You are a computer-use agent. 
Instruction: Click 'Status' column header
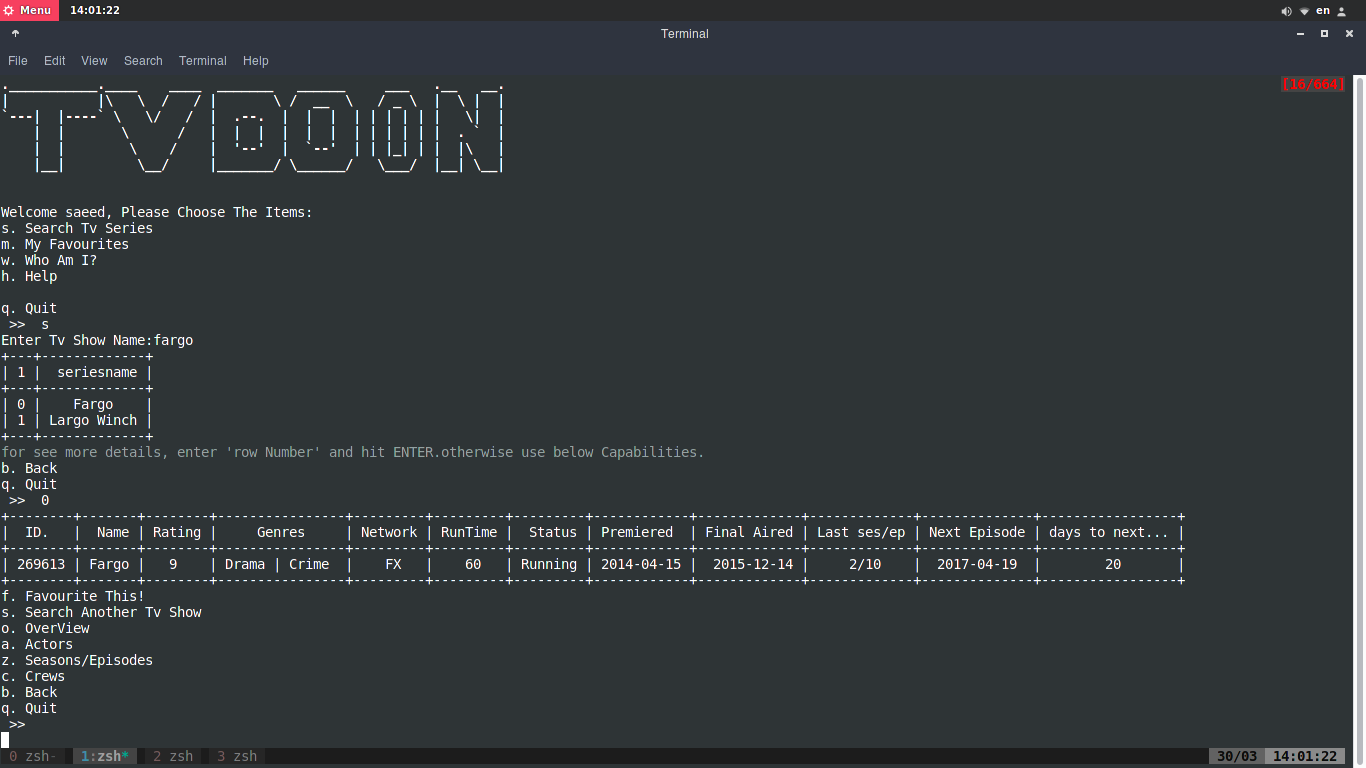(553, 533)
